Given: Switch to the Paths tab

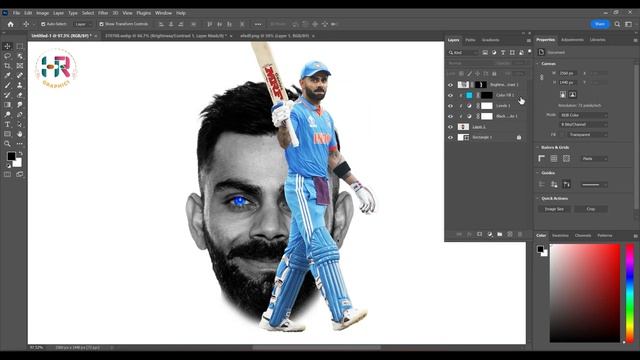Looking at the screenshot, I should [470, 40].
